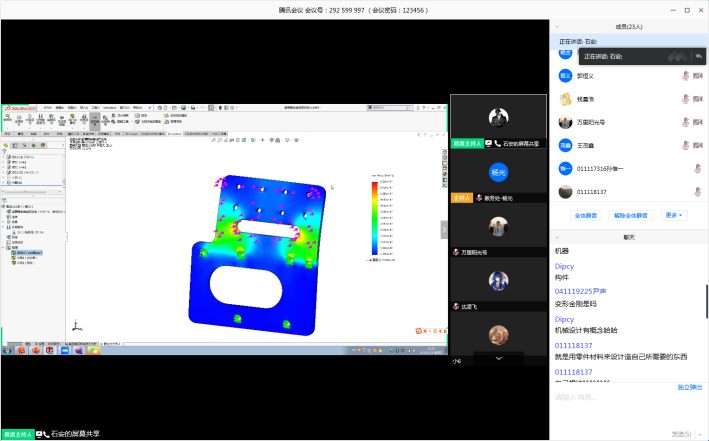Toggle microphone for member 万里阳光号
The width and height of the screenshot is (709, 441).
[x=685, y=122]
